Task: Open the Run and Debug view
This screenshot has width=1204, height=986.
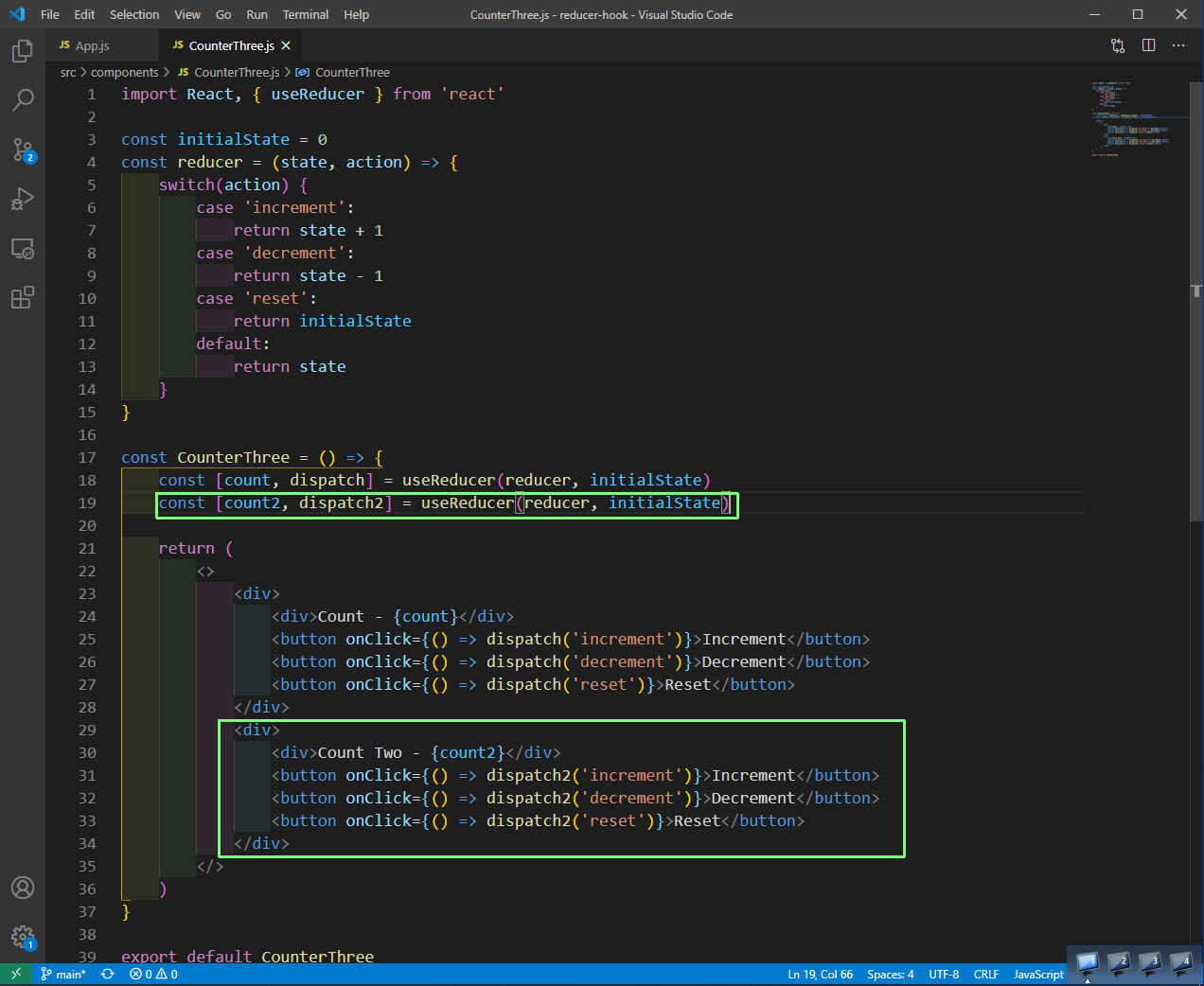Action: pyautogui.click(x=23, y=199)
